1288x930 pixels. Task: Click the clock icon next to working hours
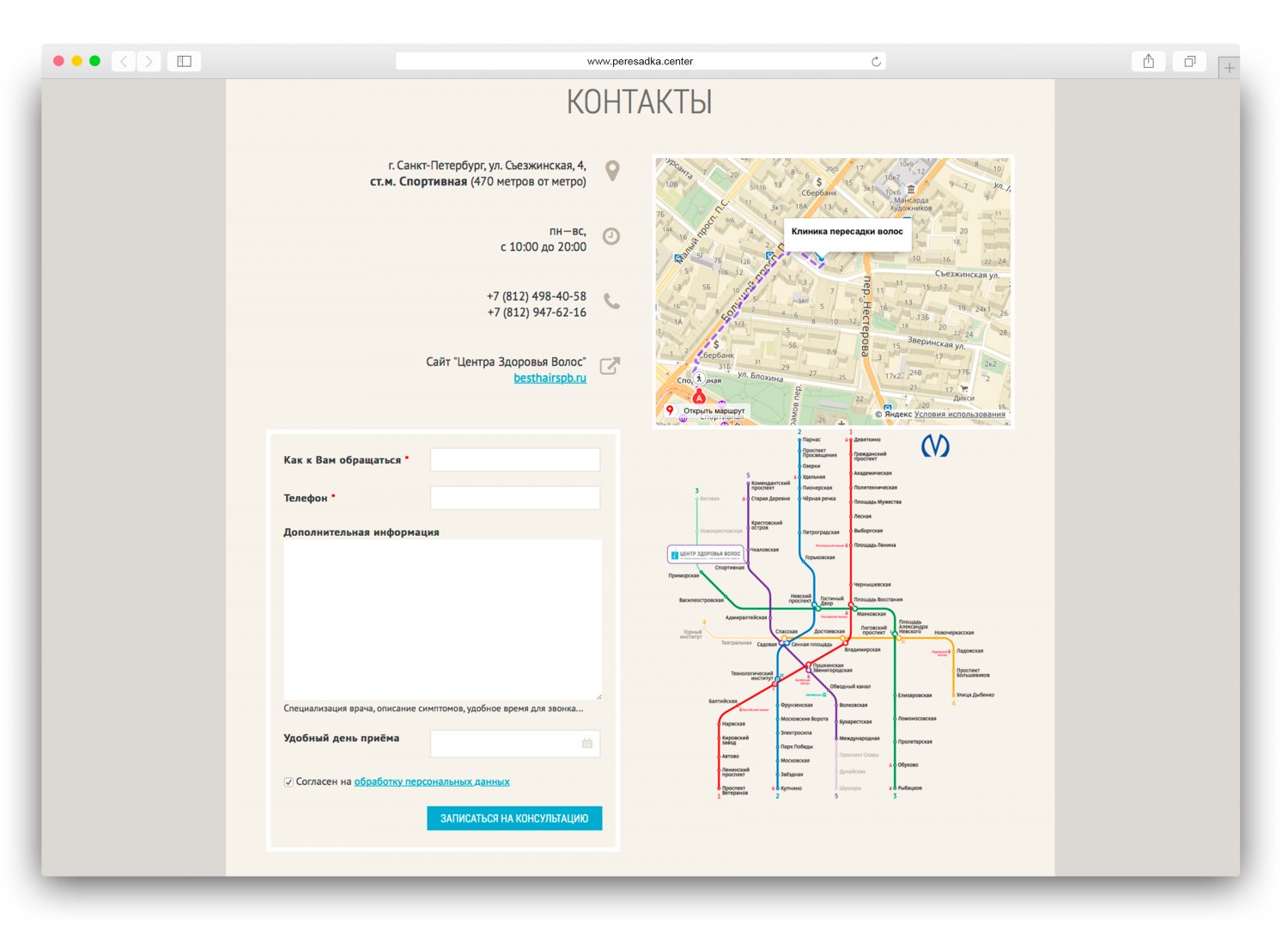(x=611, y=236)
